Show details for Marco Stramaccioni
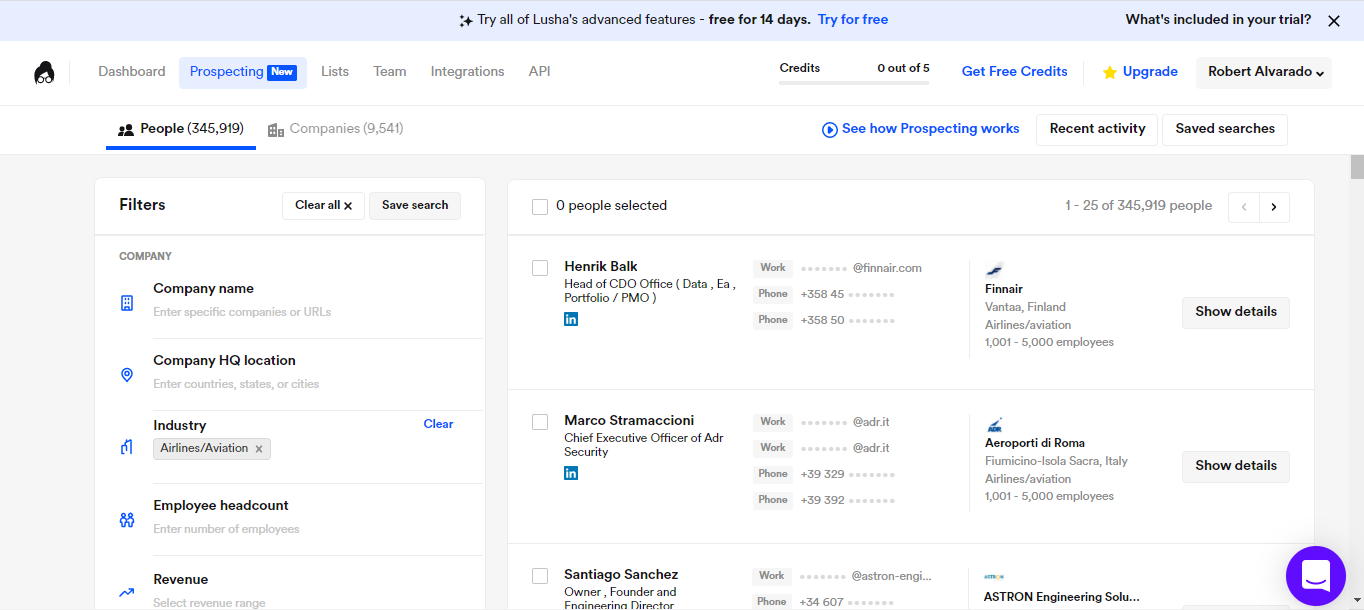The width and height of the screenshot is (1364, 610). [x=1236, y=466]
